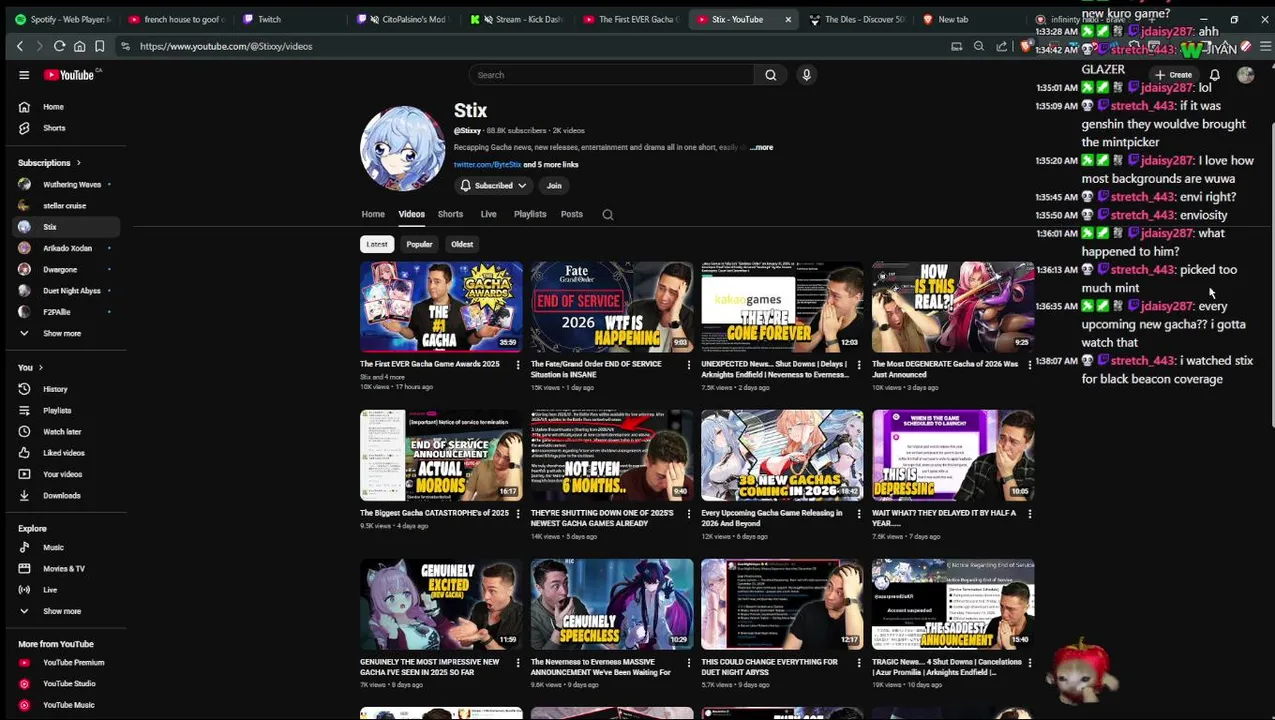The height and width of the screenshot is (720, 1275).
Task: Play Biggest Gacha CATASTROPHE's of 2025 thumbnail
Action: [x=441, y=455]
